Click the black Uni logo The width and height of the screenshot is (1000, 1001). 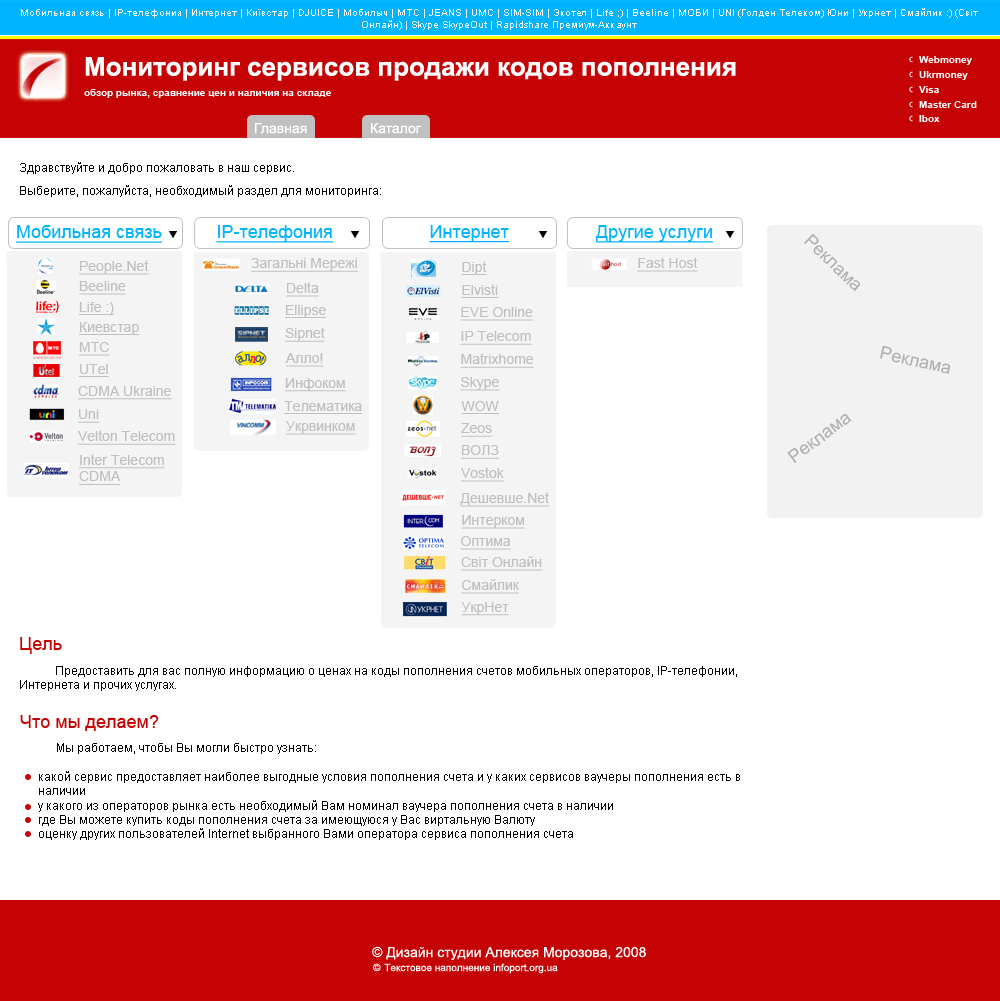pos(47,414)
